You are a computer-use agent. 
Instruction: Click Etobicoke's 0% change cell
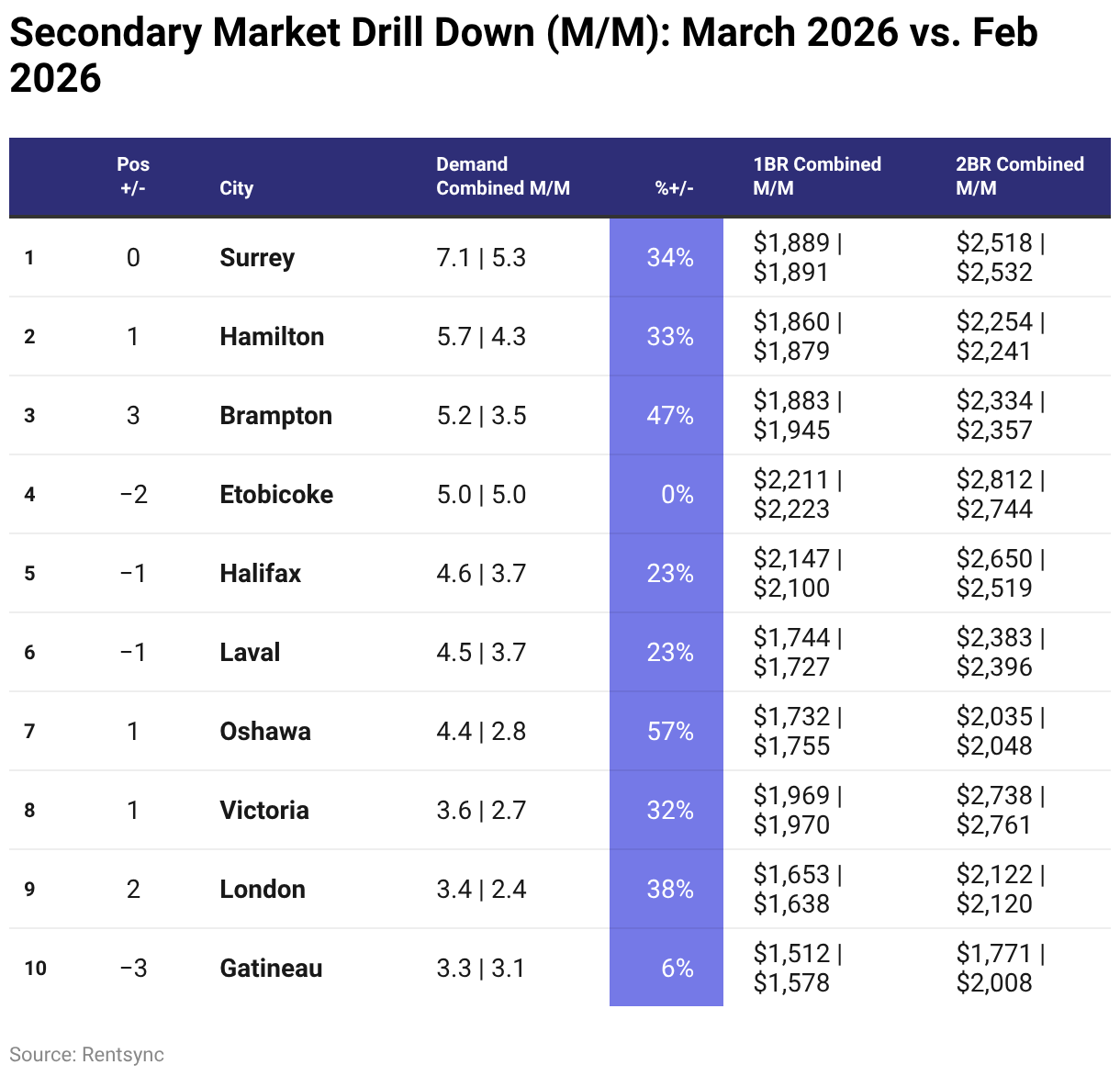(x=677, y=495)
